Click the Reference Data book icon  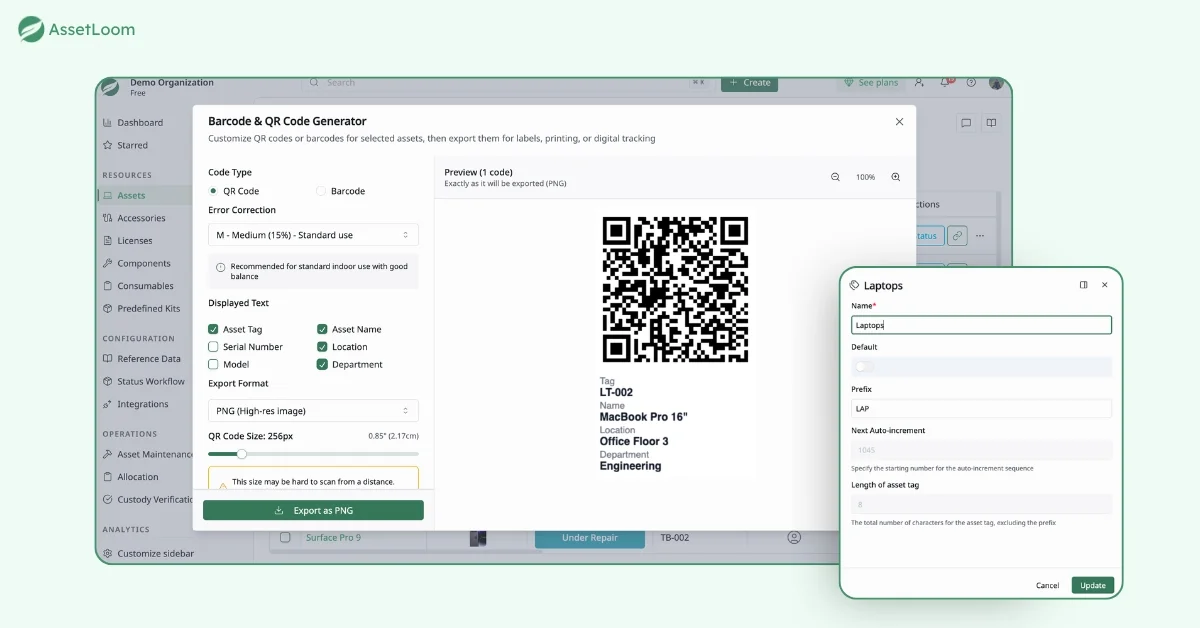pyautogui.click(x=108, y=359)
